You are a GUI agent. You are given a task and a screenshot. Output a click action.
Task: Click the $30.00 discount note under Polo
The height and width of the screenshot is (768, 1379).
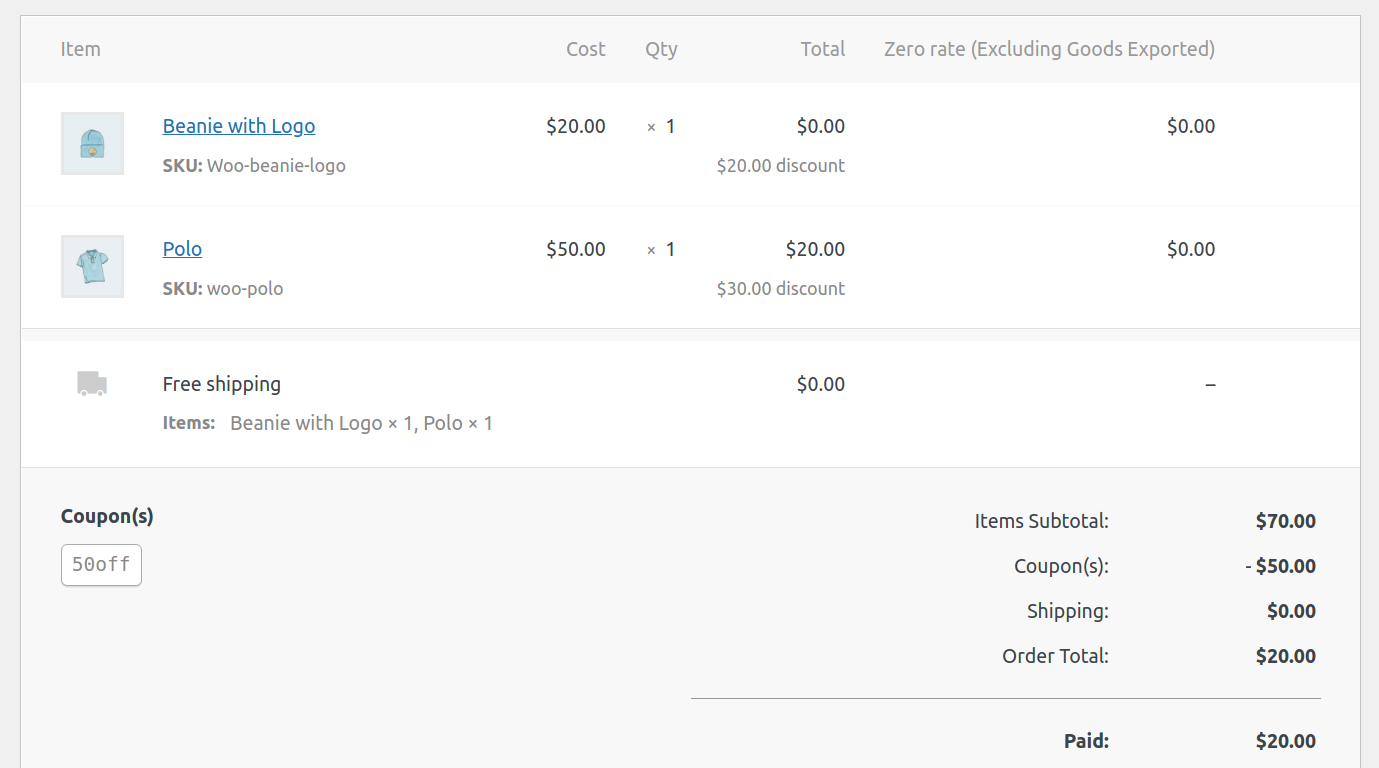[x=781, y=289]
